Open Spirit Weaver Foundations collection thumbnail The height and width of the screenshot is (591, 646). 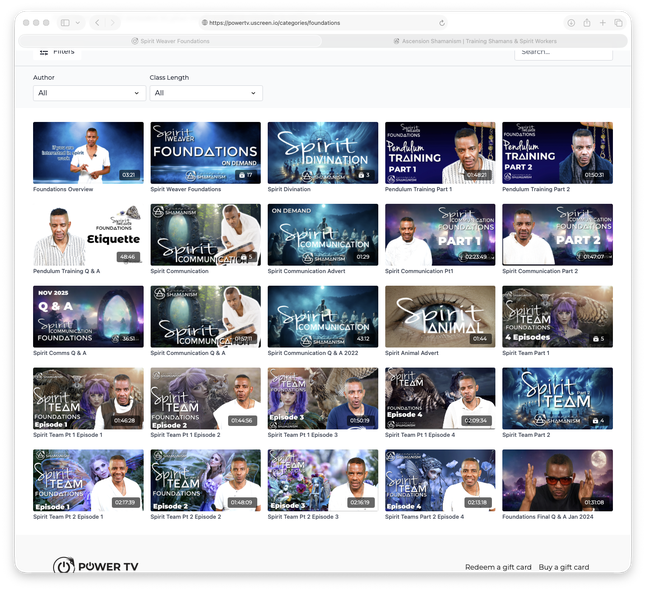coord(206,153)
